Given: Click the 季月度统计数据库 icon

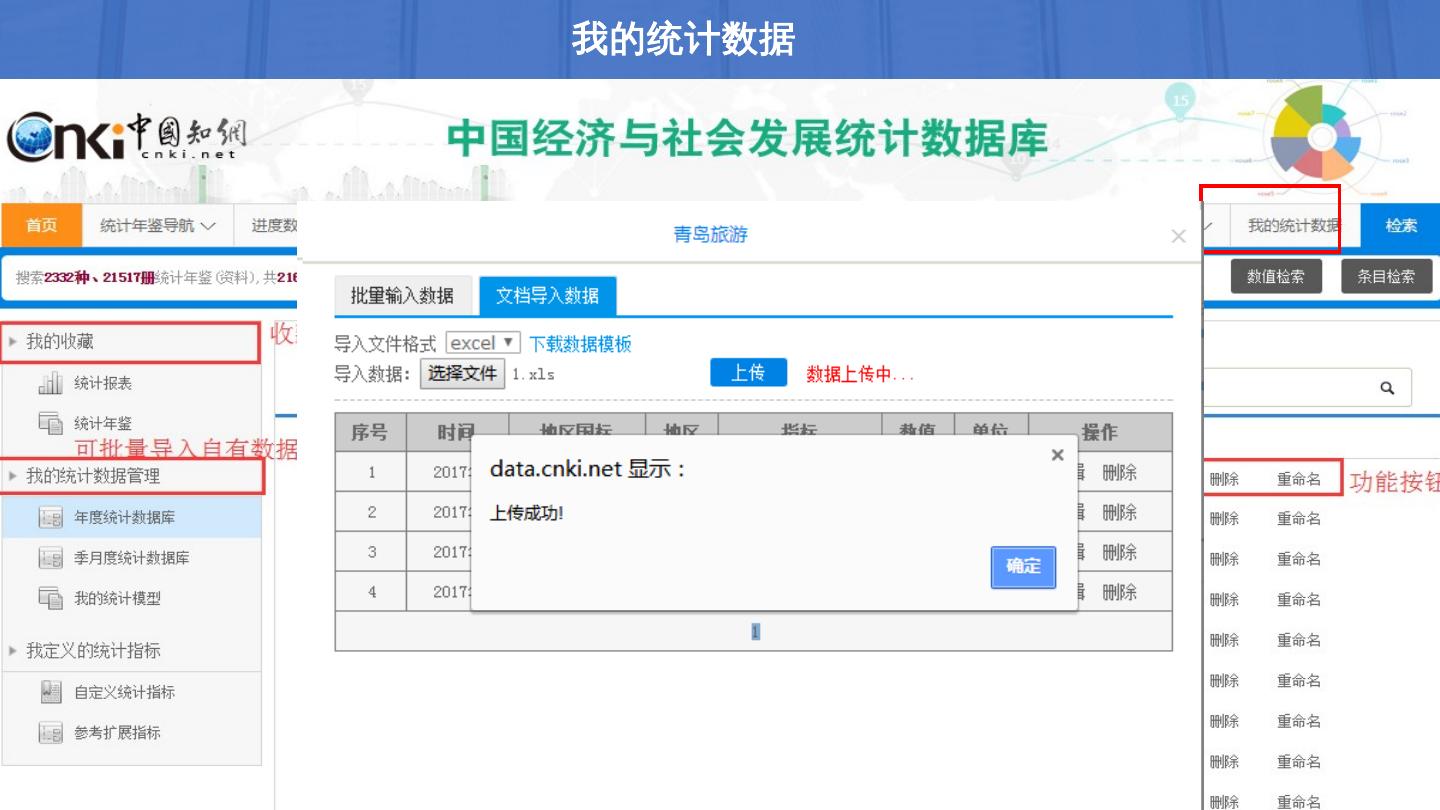Looking at the screenshot, I should (x=50, y=558).
